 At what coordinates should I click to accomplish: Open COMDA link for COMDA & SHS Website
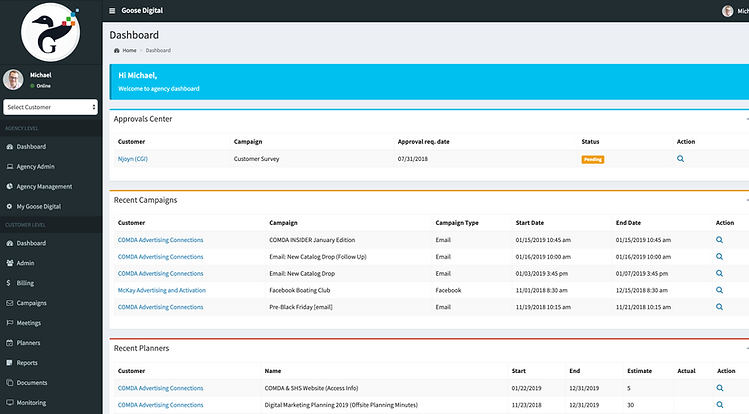click(x=160, y=388)
